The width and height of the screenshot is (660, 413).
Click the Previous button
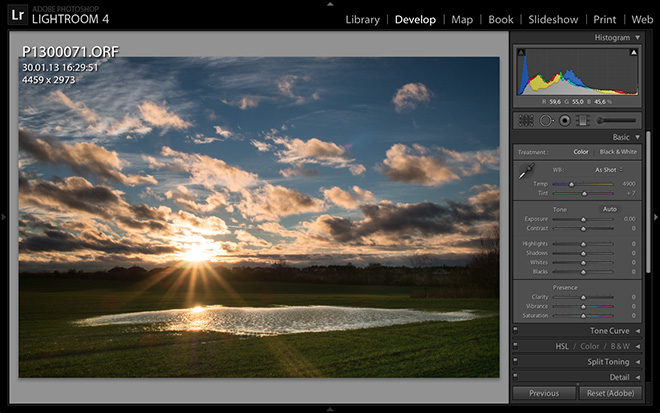[544, 393]
